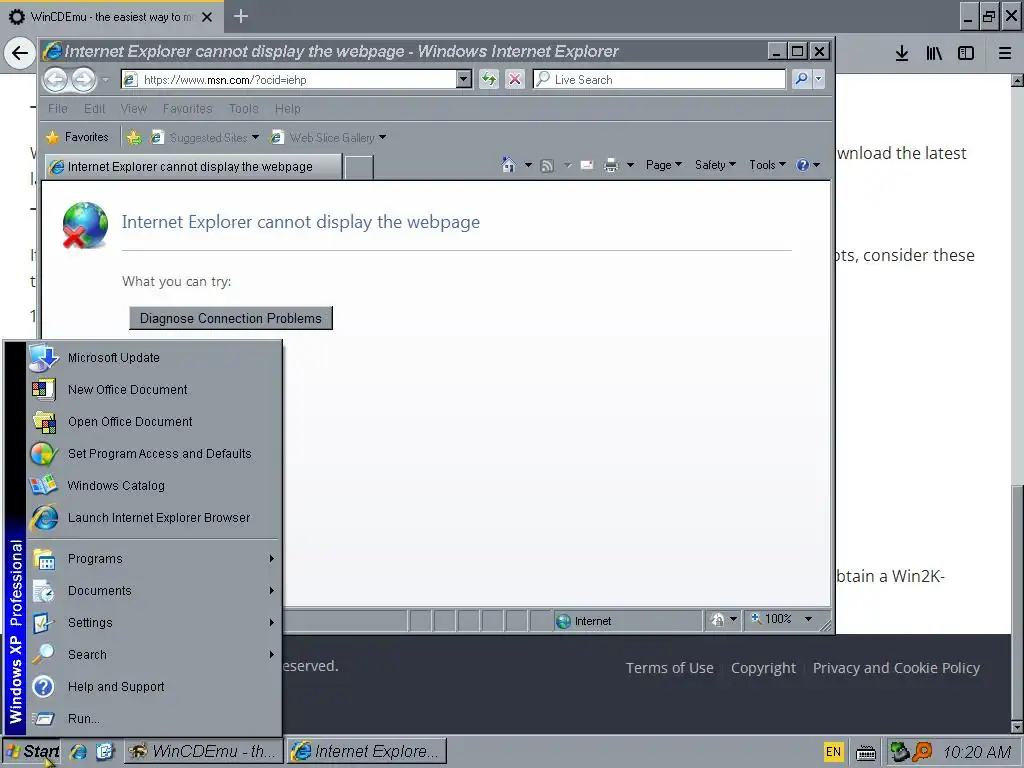Click Internet Explorer quick launch icon in taskbar
Viewport: 1024px width, 768px height.
[x=78, y=752]
